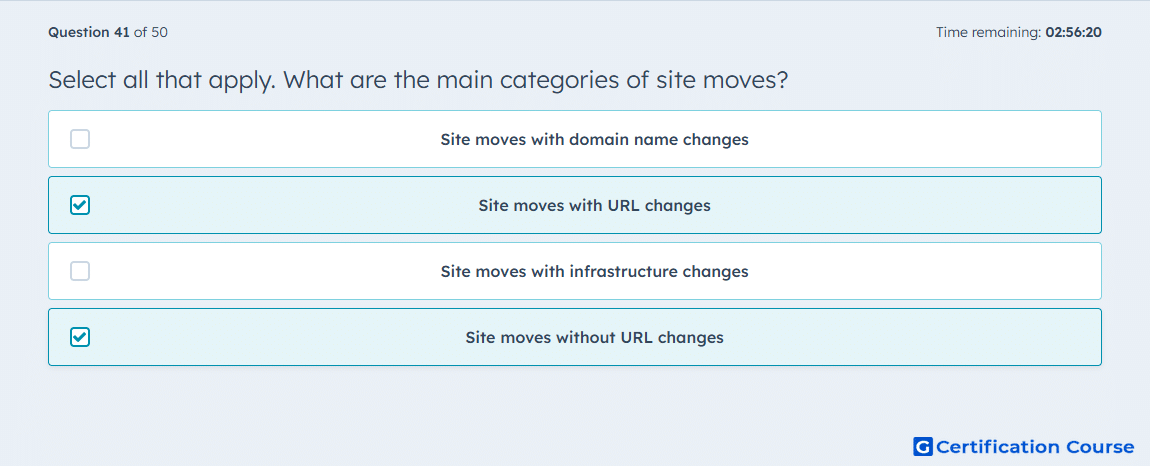Click empty right side of infrastructure option card
The width and height of the screenshot is (1150, 466).
coord(924,271)
